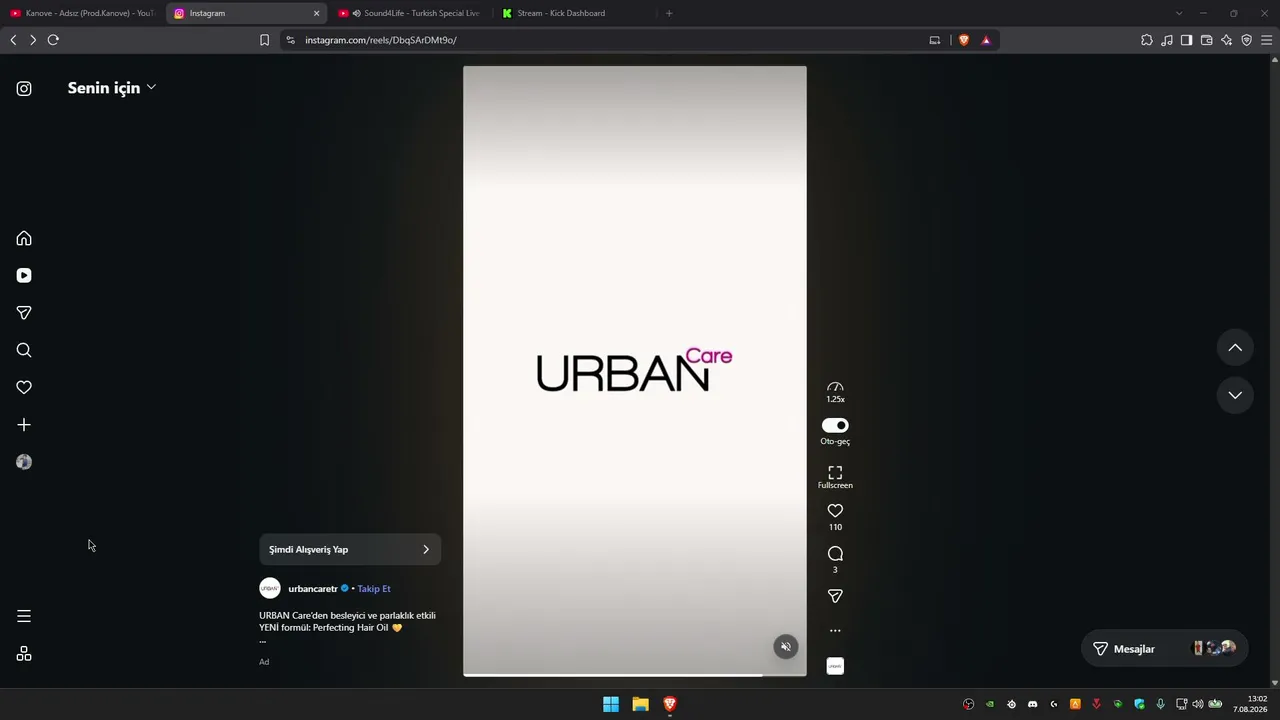Viewport: 1280px width, 720px height.
Task: Click the install/cast screen icon in address bar
Action: coord(935,40)
